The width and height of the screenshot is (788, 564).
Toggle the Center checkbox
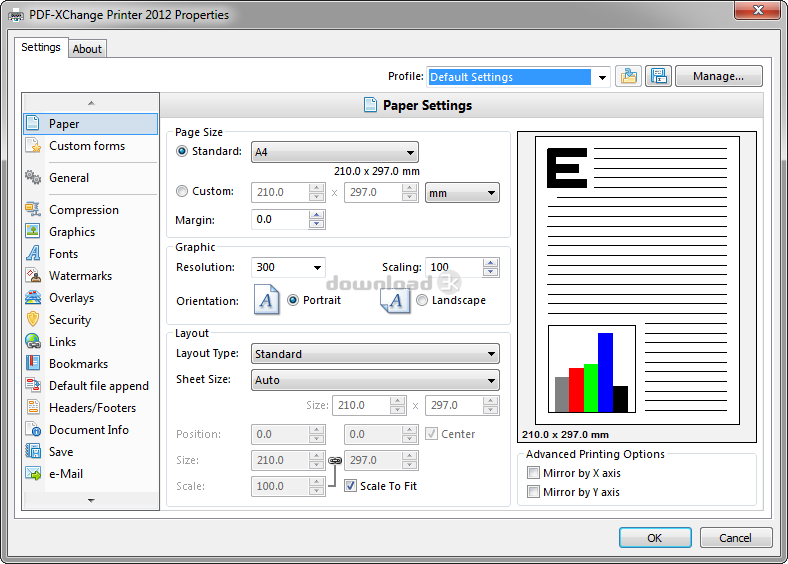click(431, 434)
